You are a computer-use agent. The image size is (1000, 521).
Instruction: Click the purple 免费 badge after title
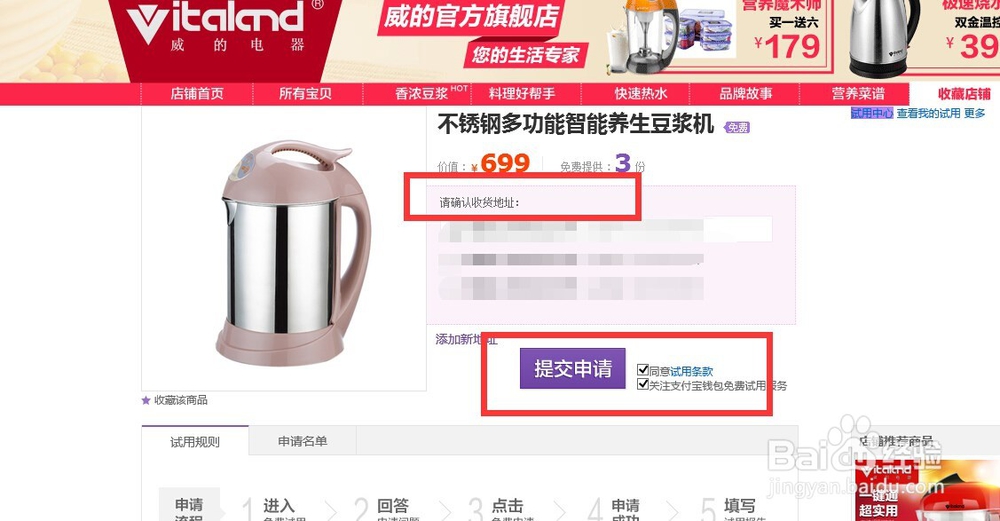[x=737, y=128]
